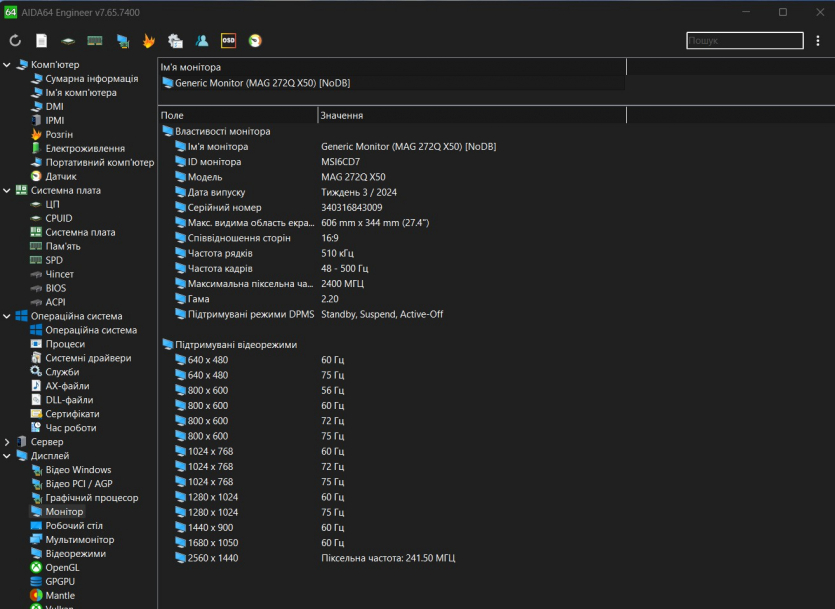Click the monitor diagnostics toolbar icon
This screenshot has width=835, height=609.
point(122,41)
